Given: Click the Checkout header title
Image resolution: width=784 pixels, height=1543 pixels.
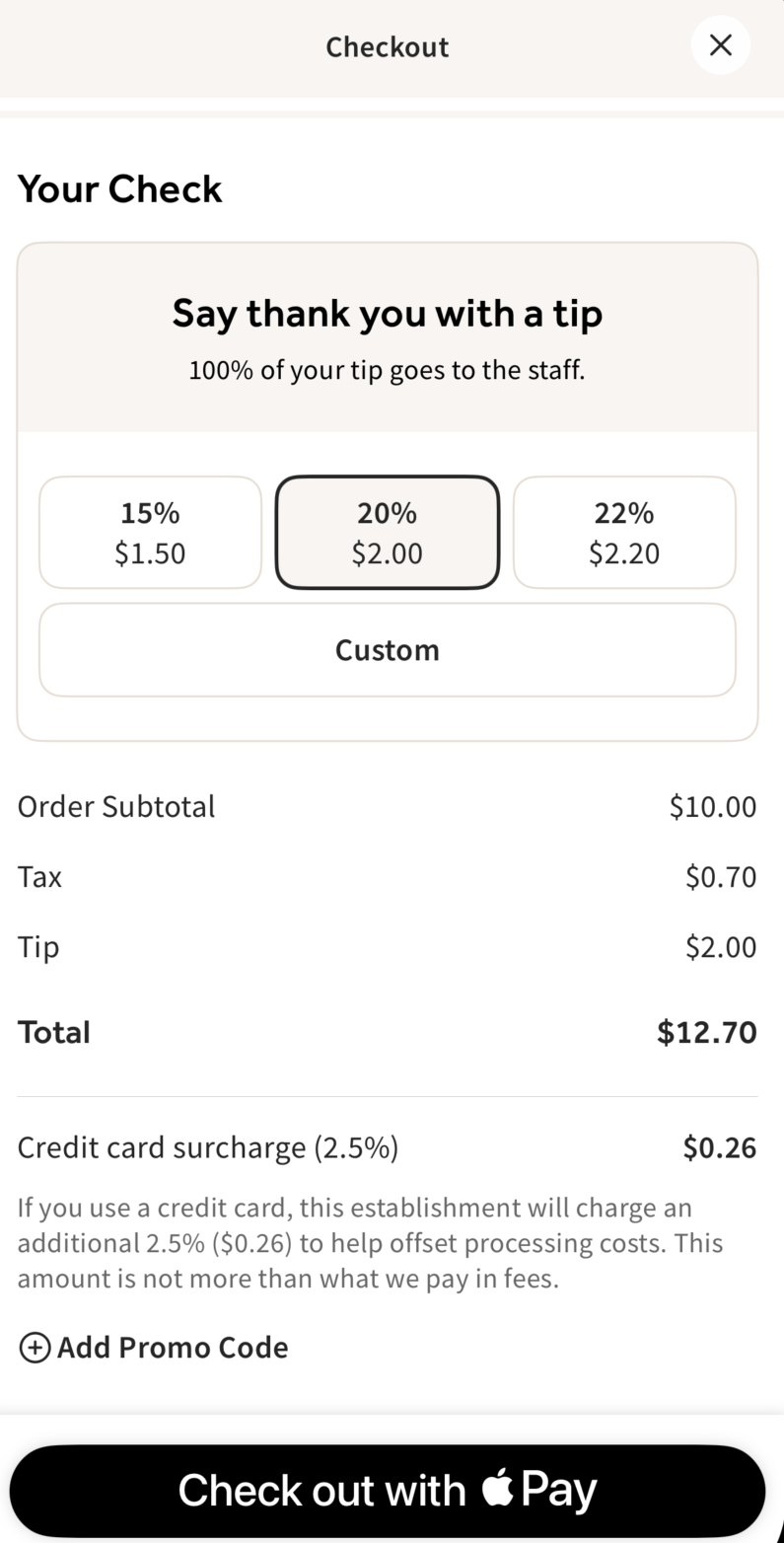Looking at the screenshot, I should pos(388,46).
